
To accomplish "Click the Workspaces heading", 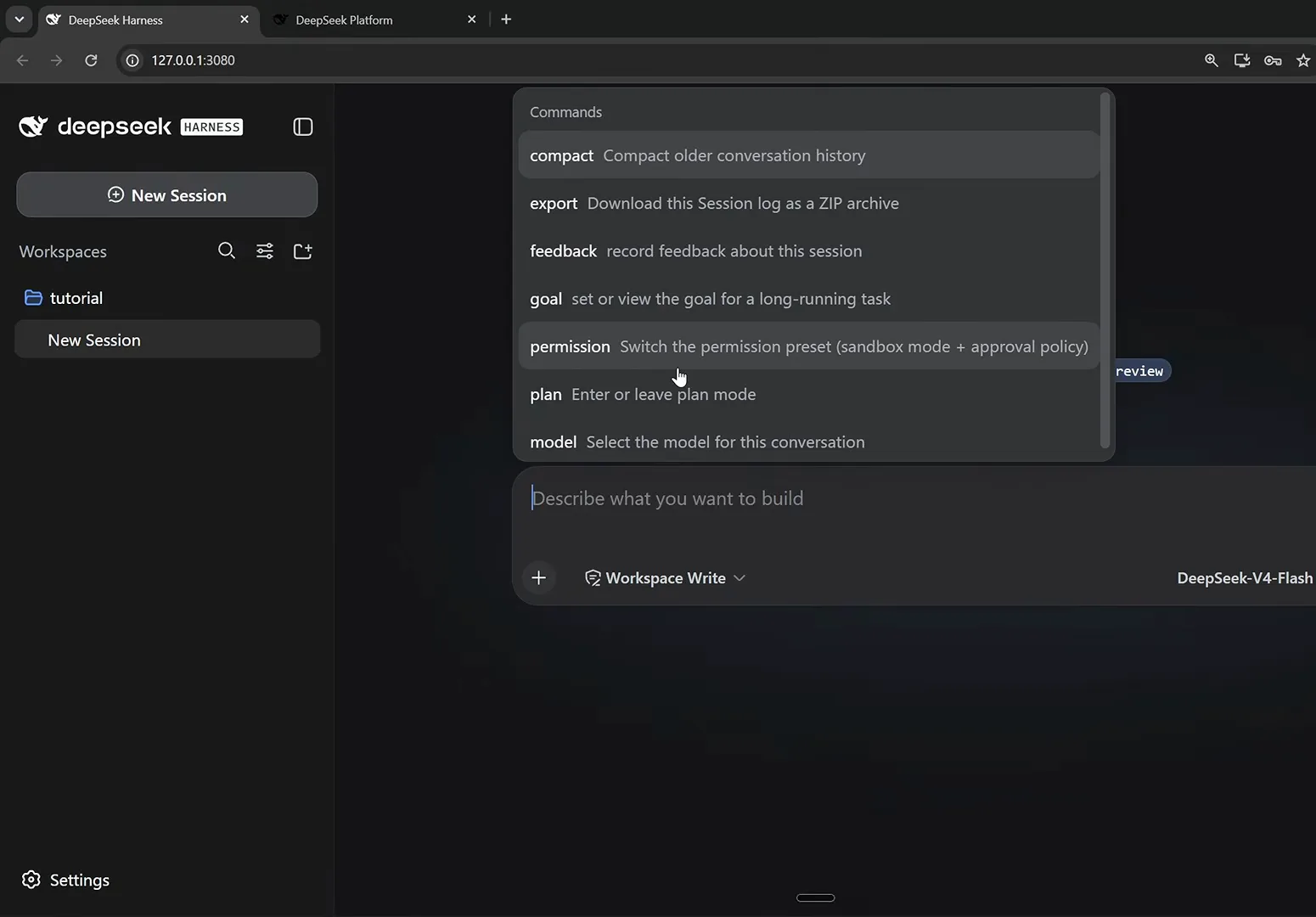I will pyautogui.click(x=63, y=251).
